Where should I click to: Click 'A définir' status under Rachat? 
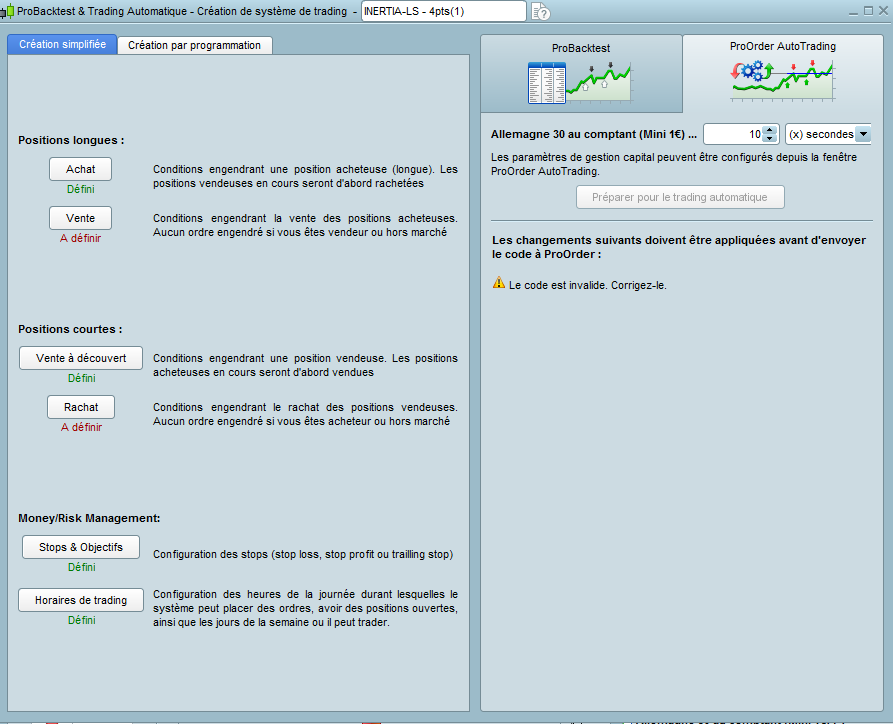tap(81, 427)
